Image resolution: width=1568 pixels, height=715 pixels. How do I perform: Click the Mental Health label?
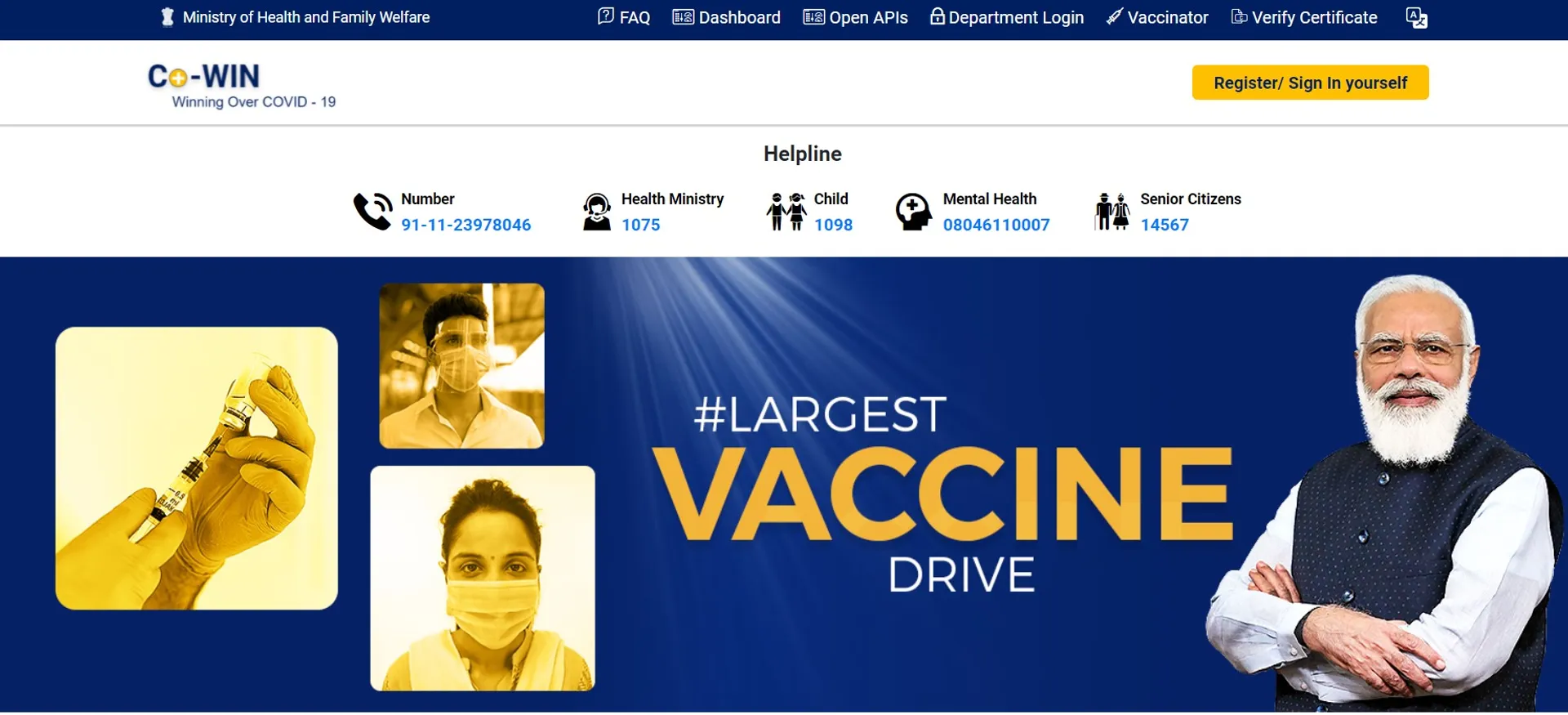click(990, 199)
